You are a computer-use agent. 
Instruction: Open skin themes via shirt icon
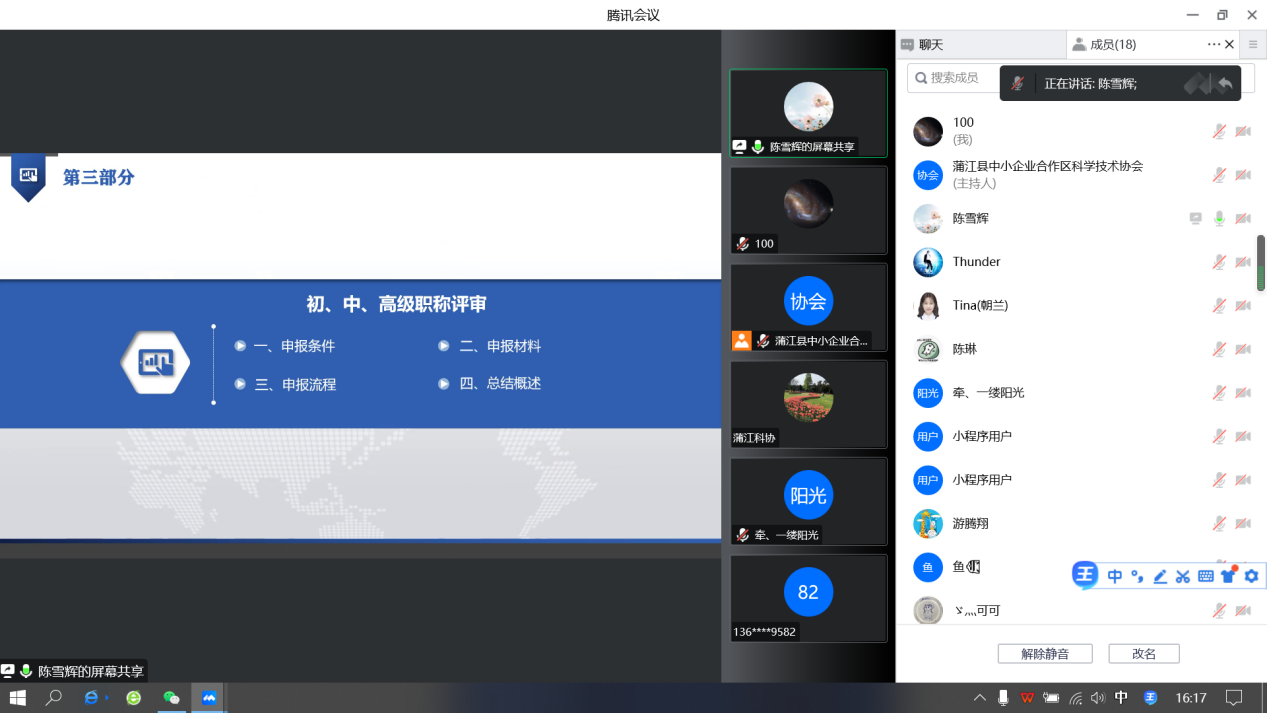point(1229,576)
